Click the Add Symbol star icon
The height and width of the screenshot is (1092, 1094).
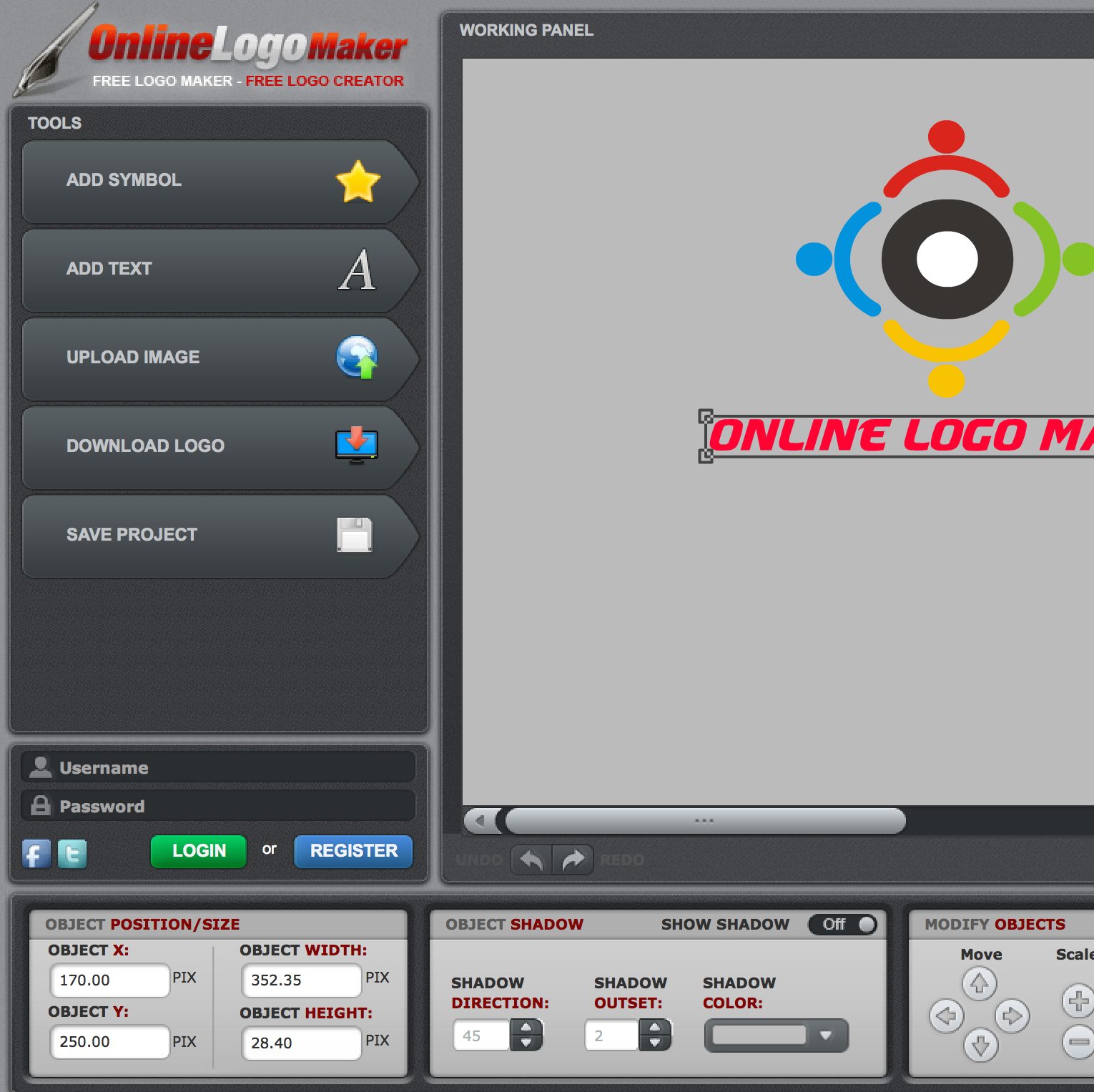pyautogui.click(x=358, y=181)
